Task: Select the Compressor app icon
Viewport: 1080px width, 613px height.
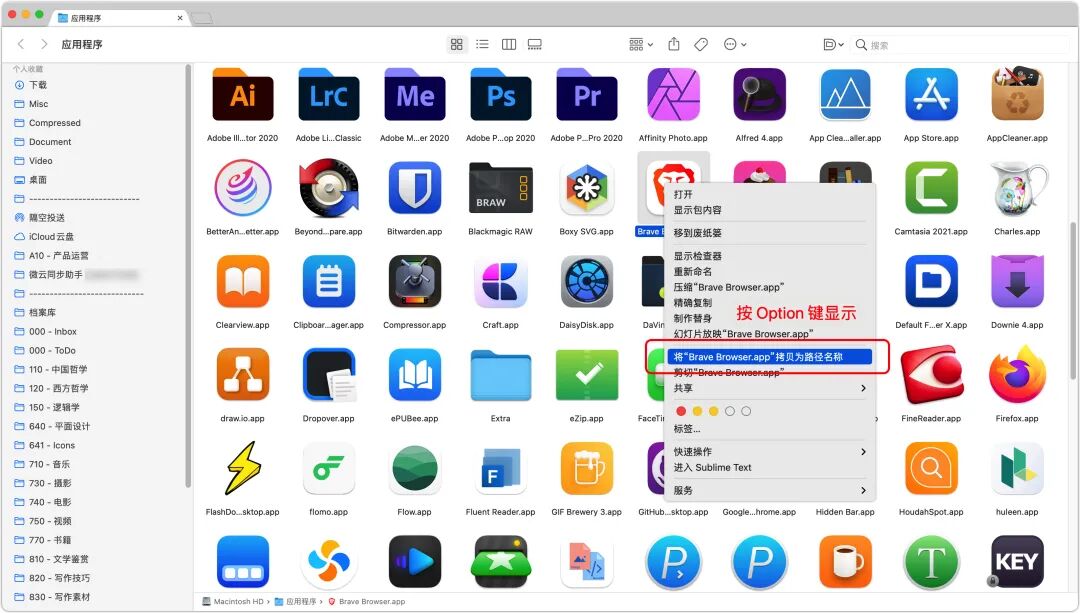Action: pos(415,282)
